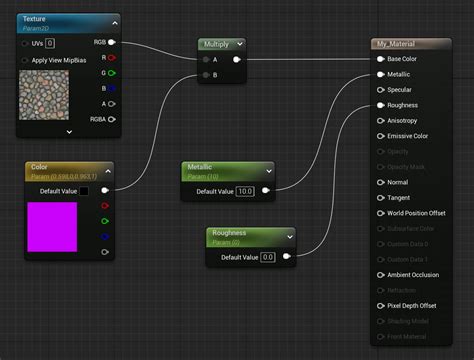This screenshot has width=474, height=360.
Task: Toggle the UVs input pin on Texture
Action: (x=25, y=44)
